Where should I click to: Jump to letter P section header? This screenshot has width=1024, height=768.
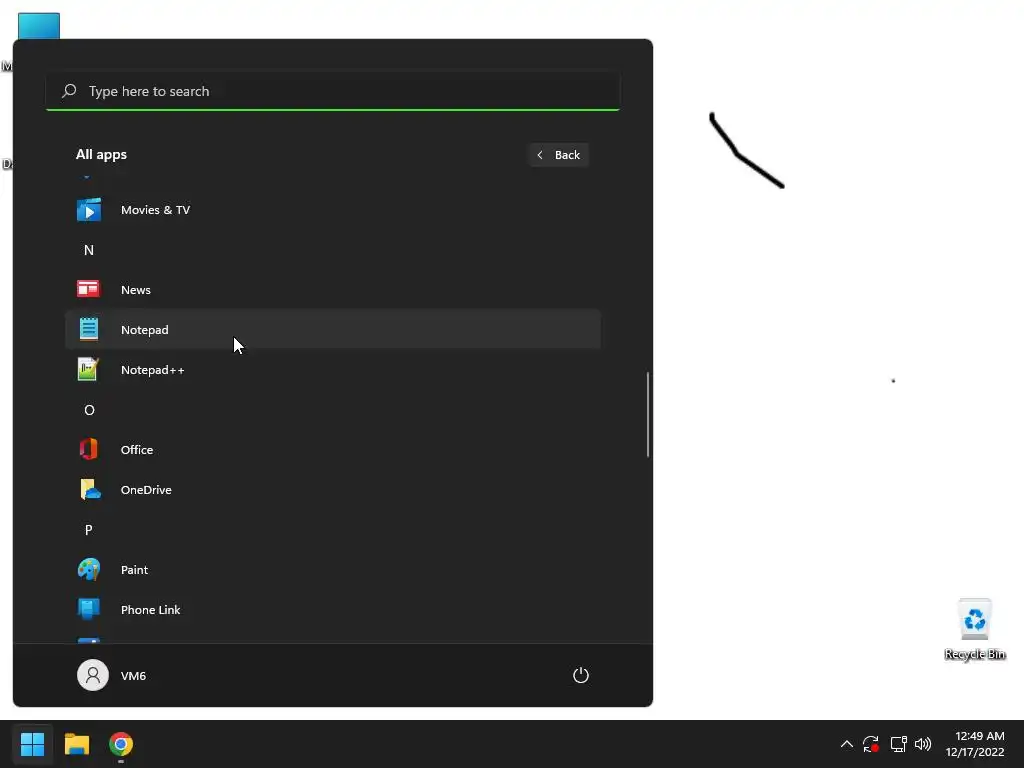point(89,530)
